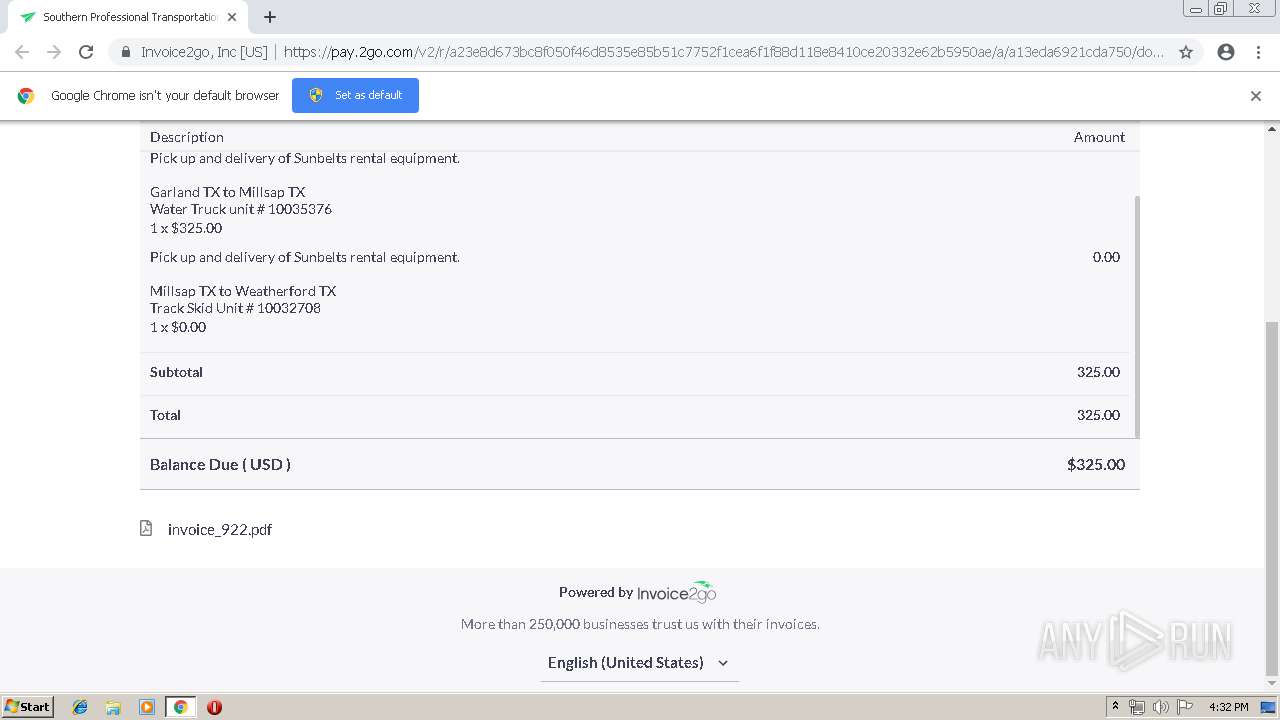
Task: Select the Southern Professional Transportation tab
Action: 128,17
